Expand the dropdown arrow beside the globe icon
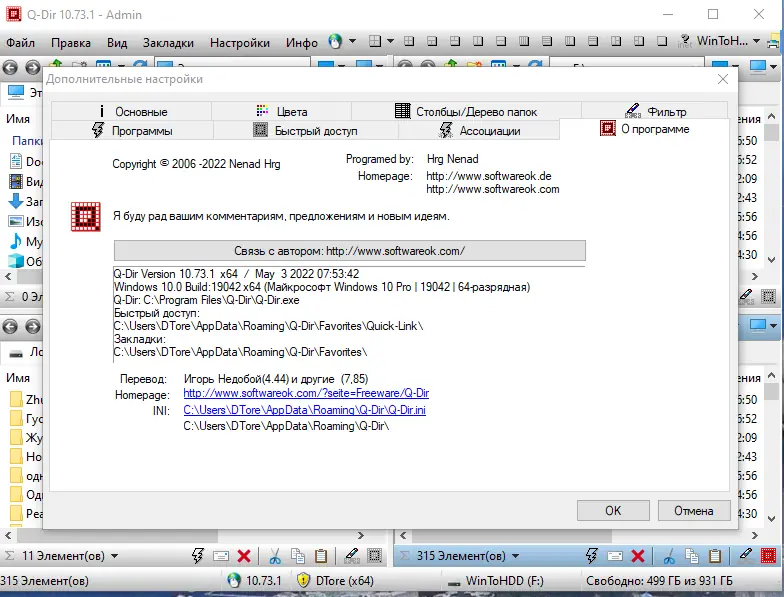The image size is (784, 597). point(352,41)
